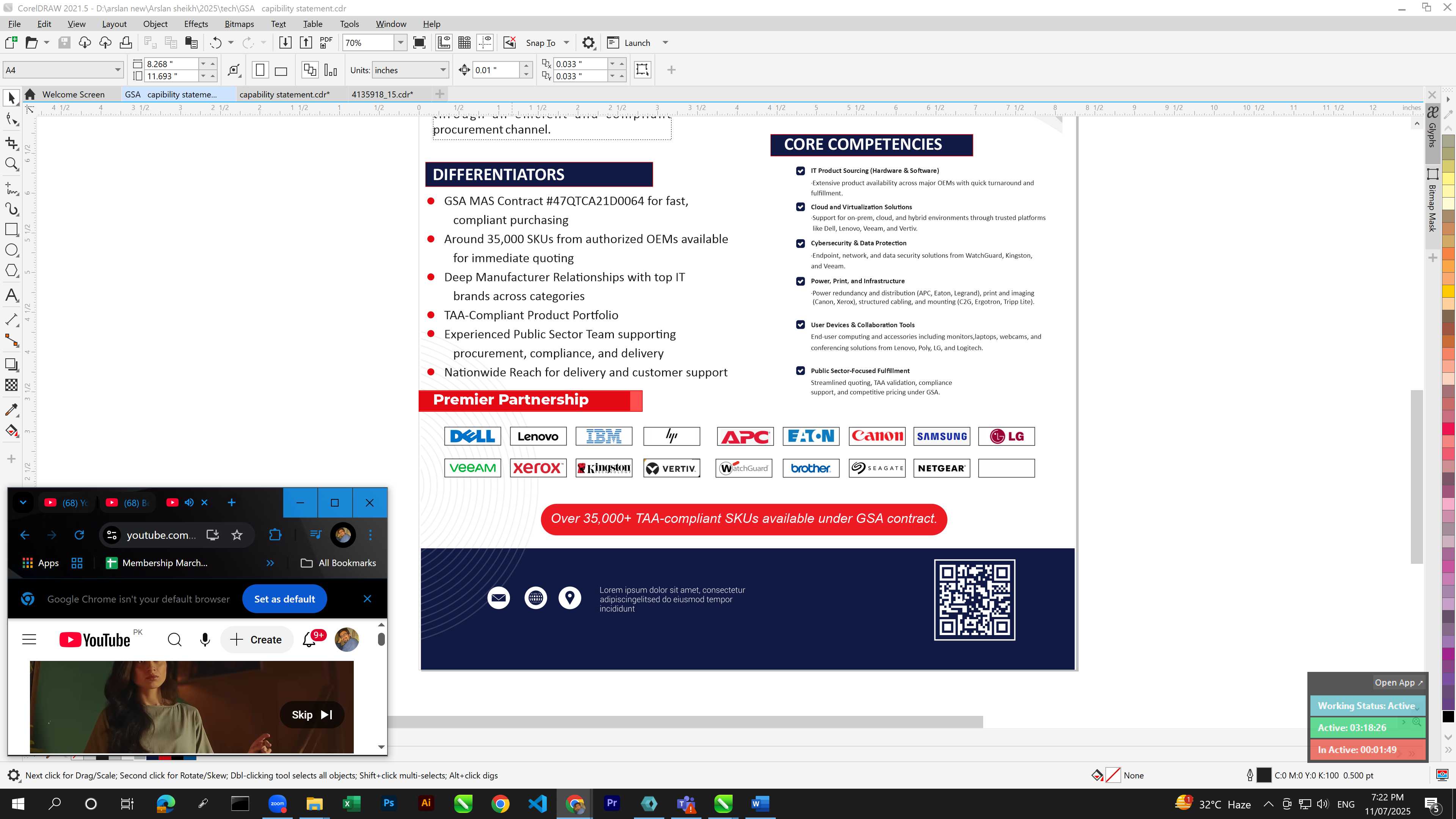Screen dimensions: 1456x819
Task: Select portrait page orientation
Action: (x=260, y=70)
